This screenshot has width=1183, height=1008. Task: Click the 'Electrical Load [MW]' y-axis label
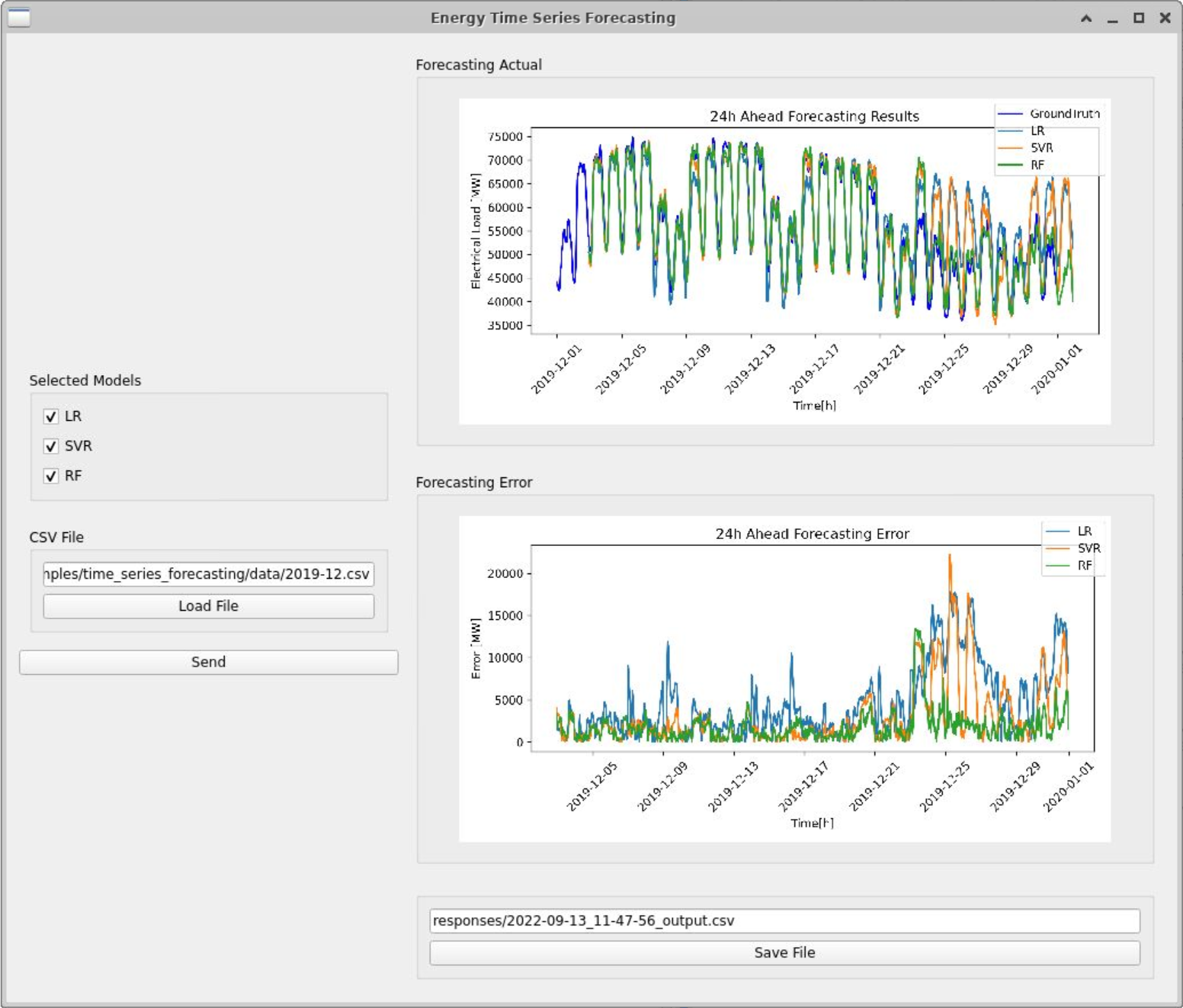476,231
